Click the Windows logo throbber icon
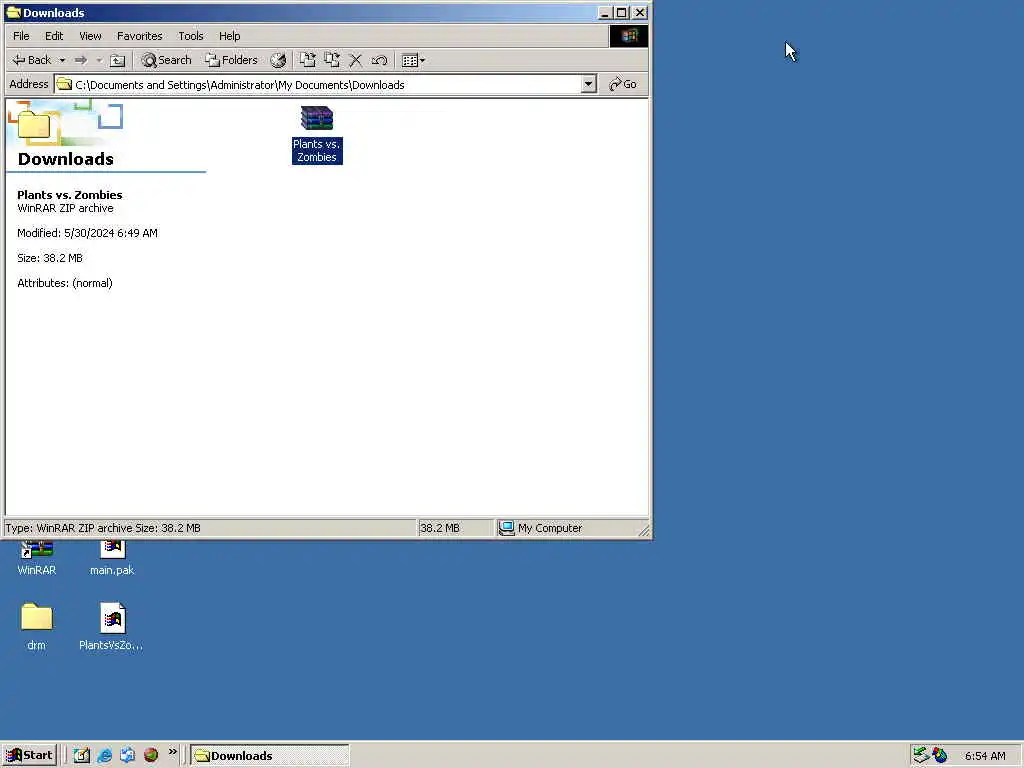This screenshot has height=768, width=1024. pyautogui.click(x=629, y=36)
